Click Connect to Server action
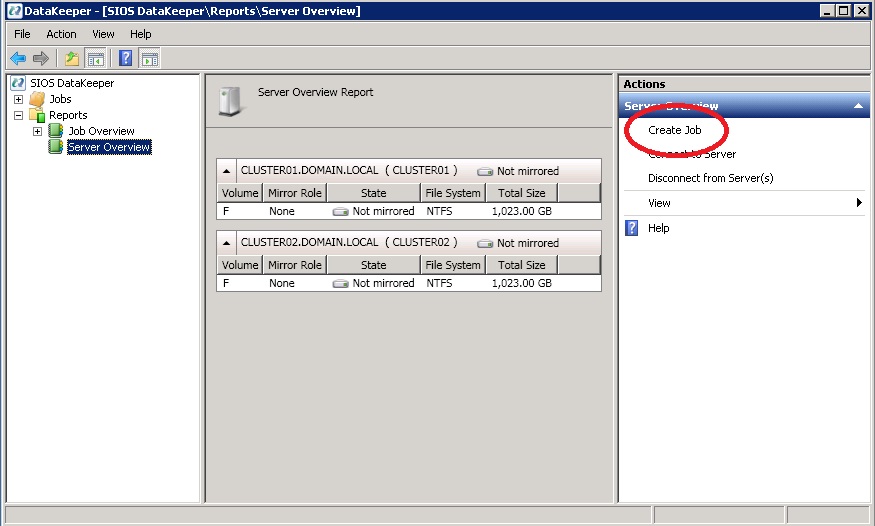The width and height of the screenshot is (875, 526). (692, 154)
